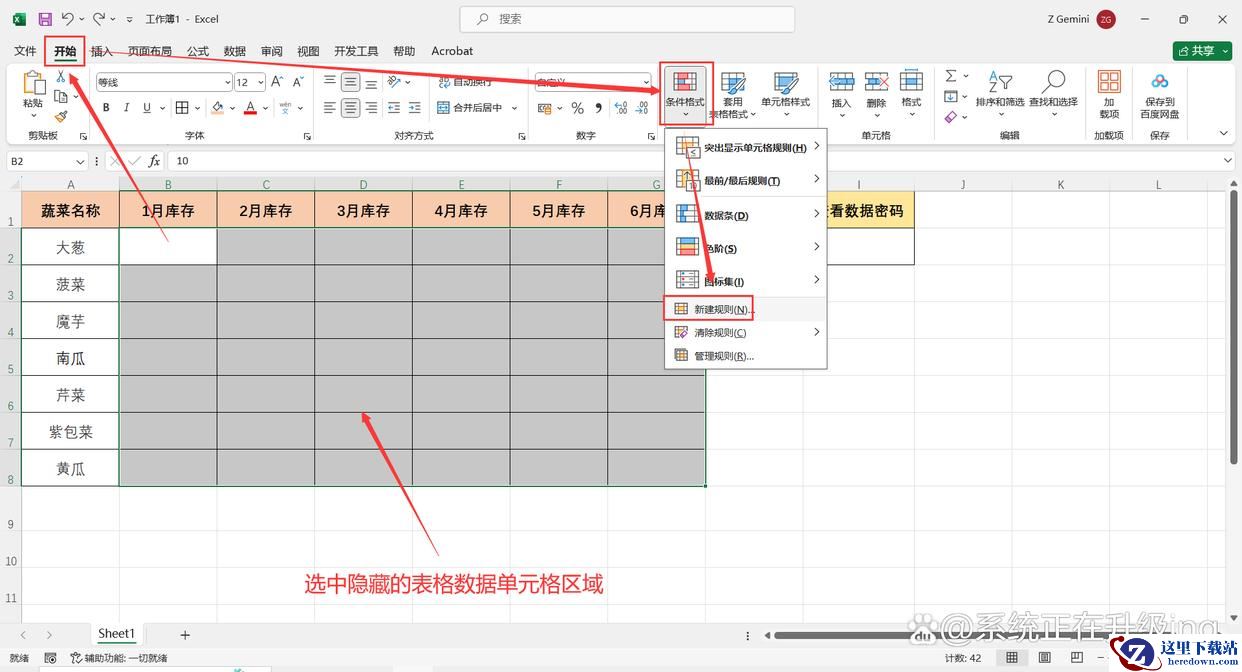Click the Find and Select magnifier icon

coord(1053,82)
